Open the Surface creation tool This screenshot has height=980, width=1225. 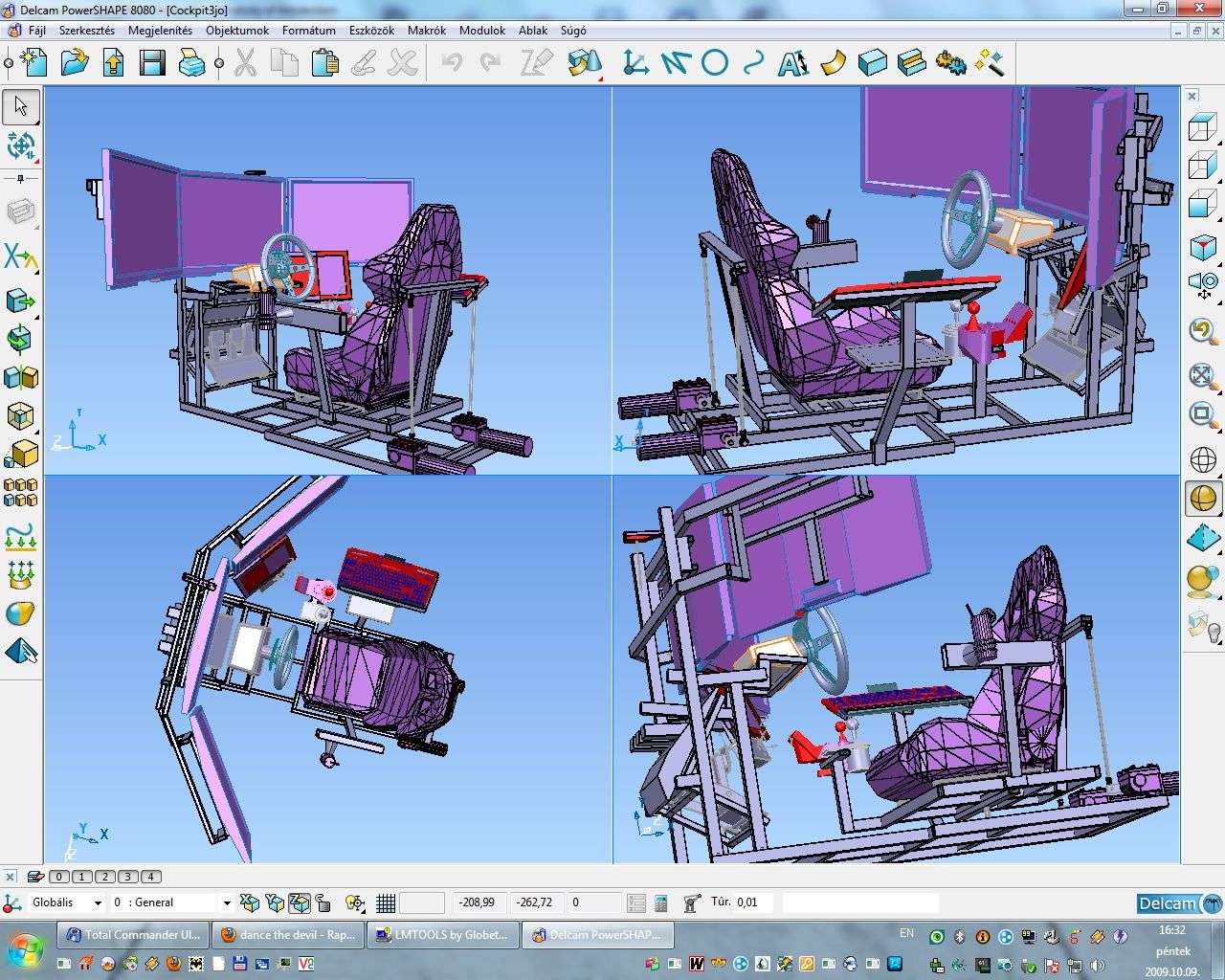tap(833, 63)
